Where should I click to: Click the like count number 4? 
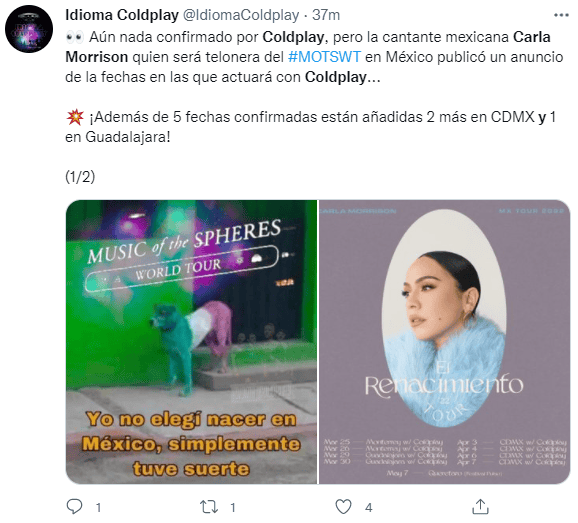coord(368,508)
